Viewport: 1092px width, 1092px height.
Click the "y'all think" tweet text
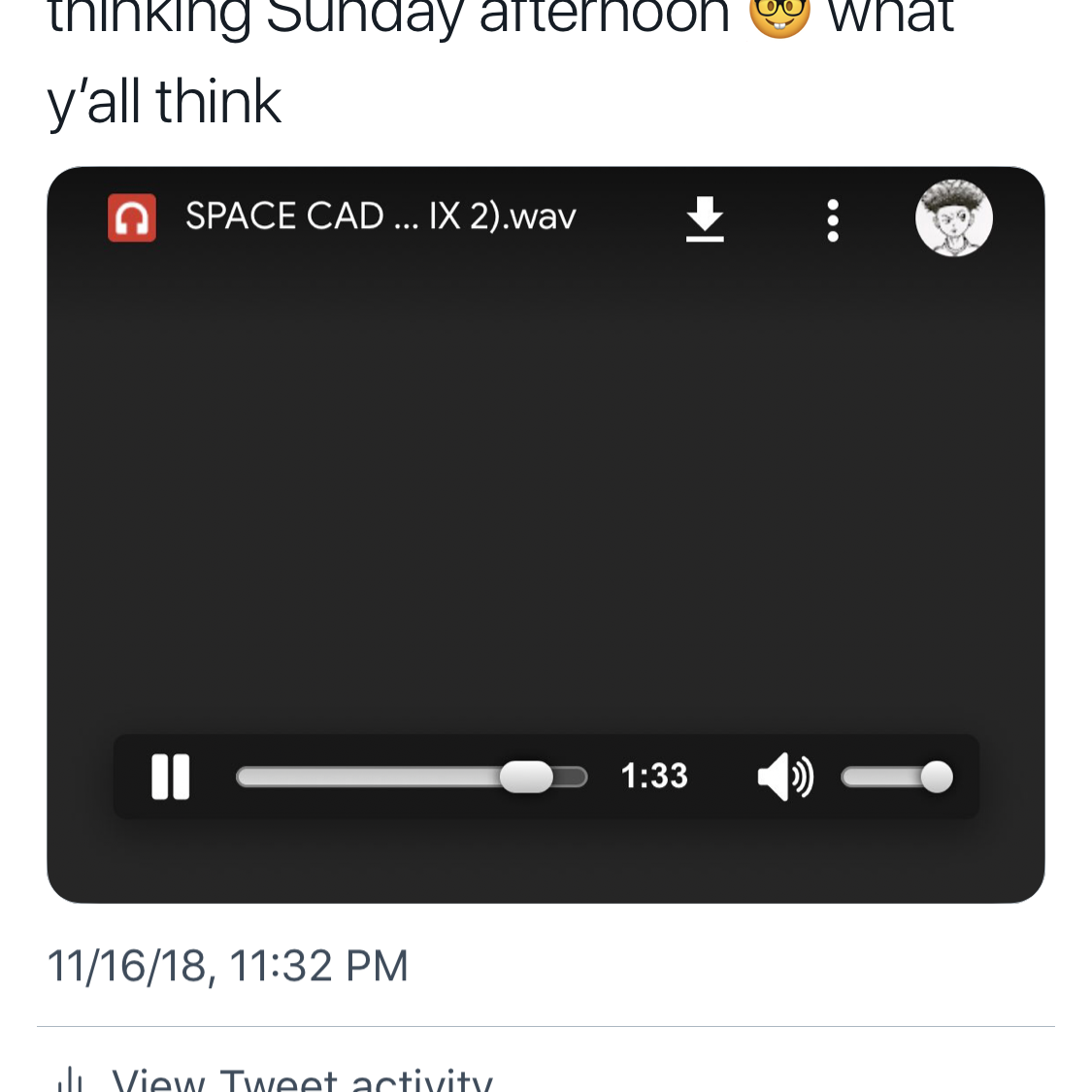[x=165, y=102]
